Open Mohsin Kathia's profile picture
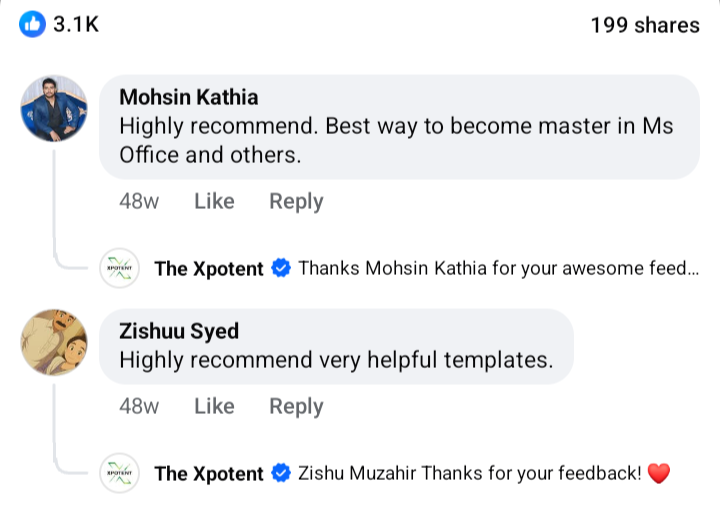The image size is (720, 508). [x=54, y=109]
